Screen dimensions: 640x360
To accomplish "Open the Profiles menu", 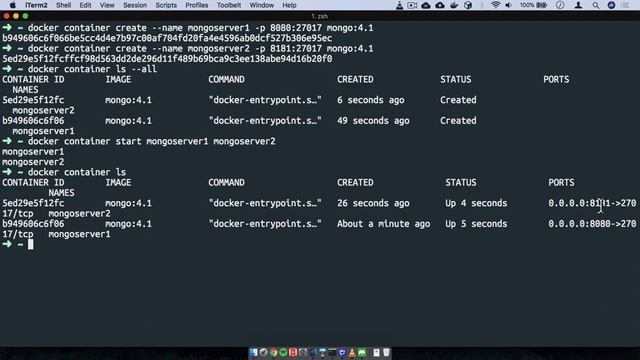I will click(x=197, y=5).
